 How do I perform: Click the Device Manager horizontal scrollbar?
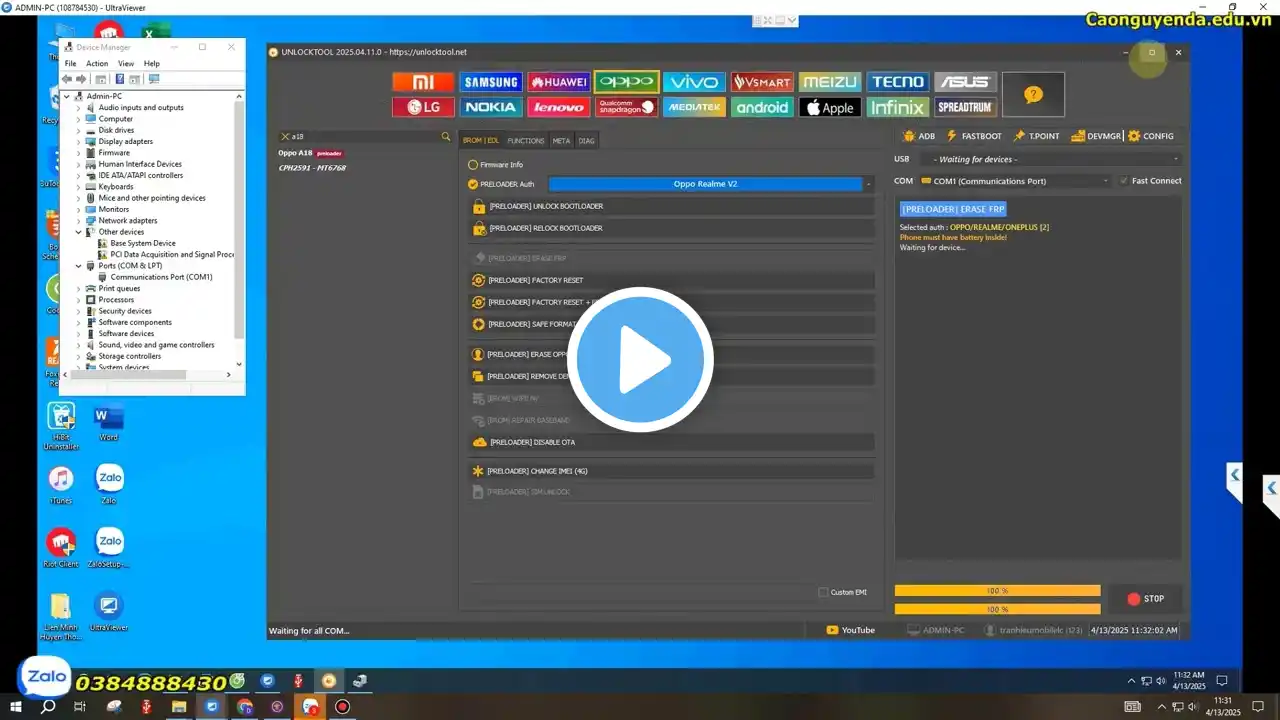128,375
